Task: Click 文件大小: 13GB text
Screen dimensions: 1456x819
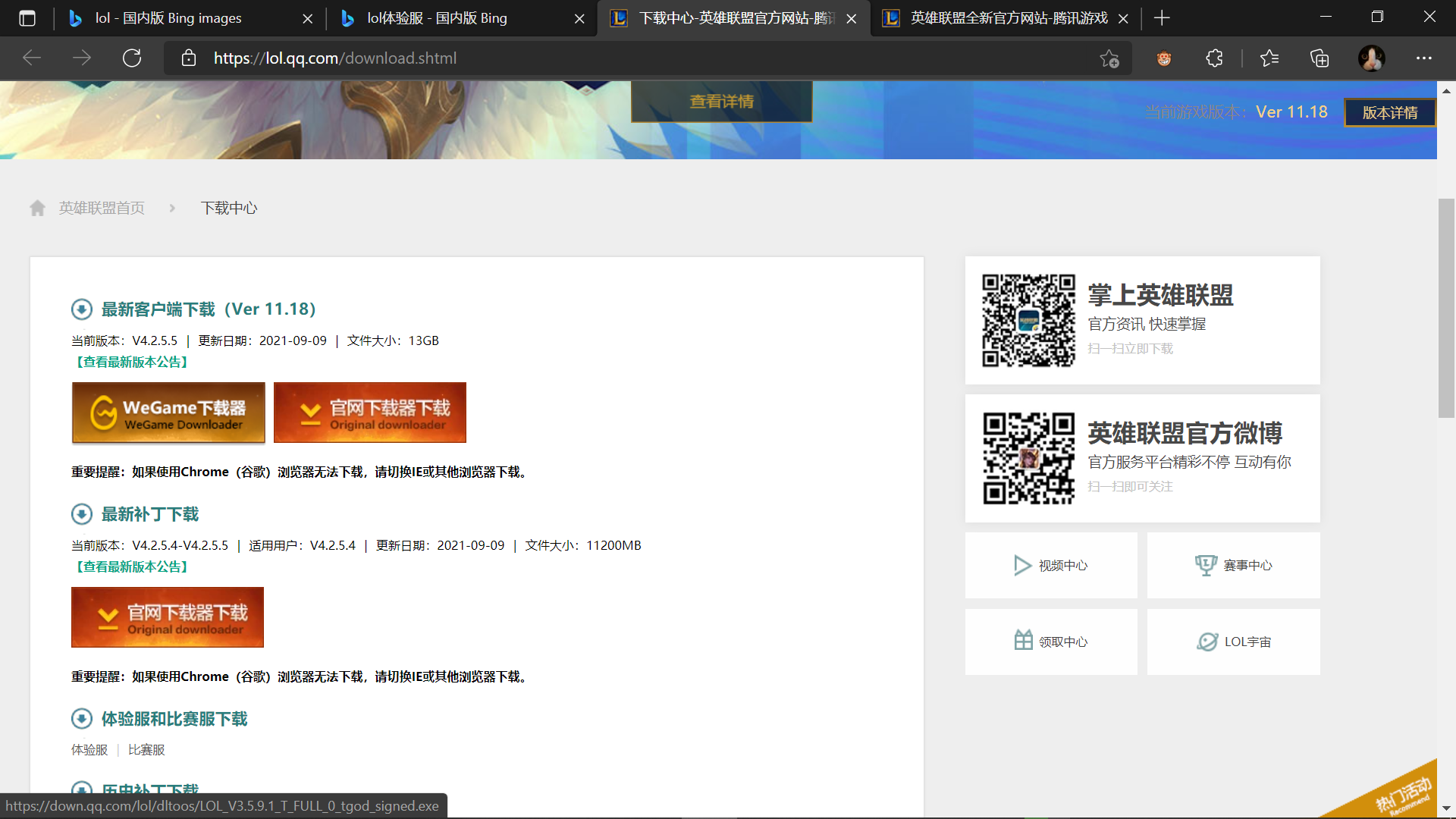Action: tap(393, 340)
